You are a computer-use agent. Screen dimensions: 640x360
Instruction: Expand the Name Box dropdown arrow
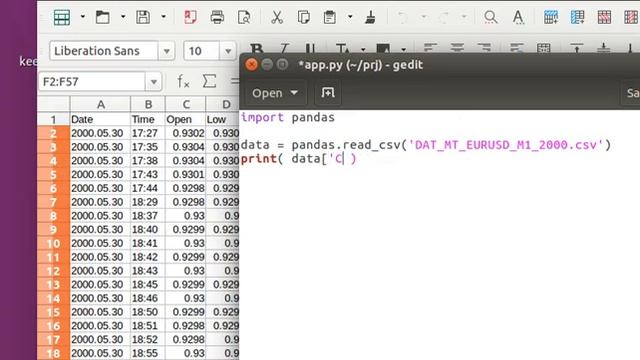[x=153, y=82]
